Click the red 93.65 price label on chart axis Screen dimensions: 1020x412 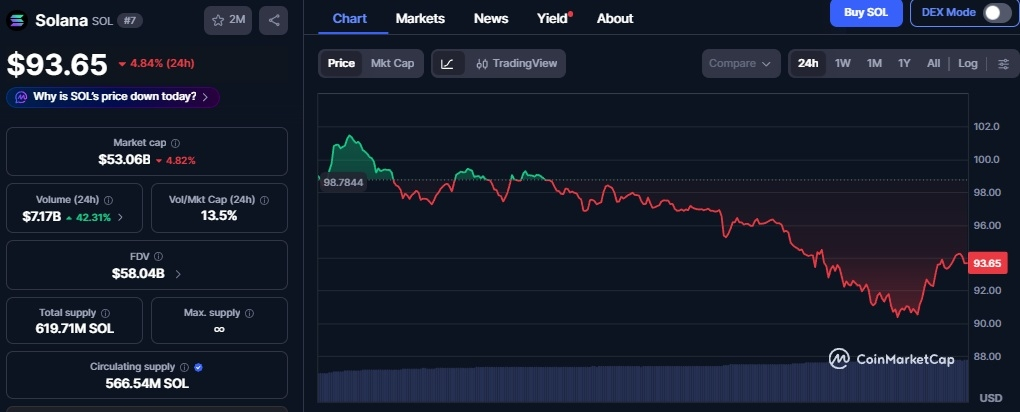click(987, 263)
